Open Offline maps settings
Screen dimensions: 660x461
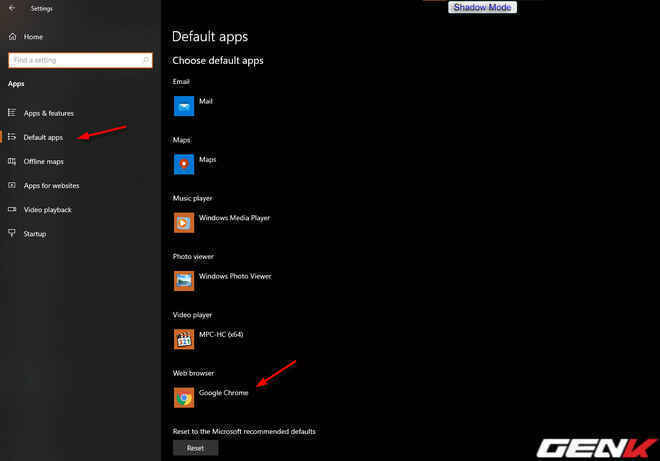pos(44,162)
